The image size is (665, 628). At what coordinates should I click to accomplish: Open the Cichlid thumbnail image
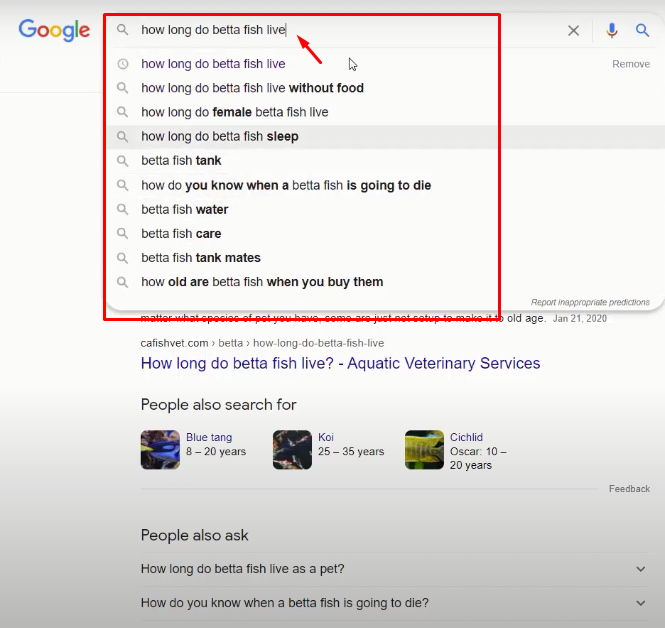[x=424, y=450]
